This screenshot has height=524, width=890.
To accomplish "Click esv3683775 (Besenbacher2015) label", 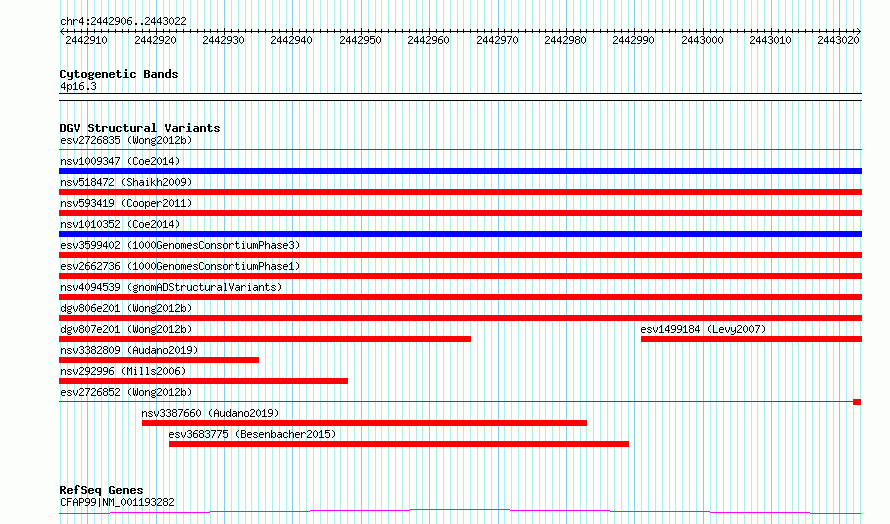I will click(x=252, y=434).
